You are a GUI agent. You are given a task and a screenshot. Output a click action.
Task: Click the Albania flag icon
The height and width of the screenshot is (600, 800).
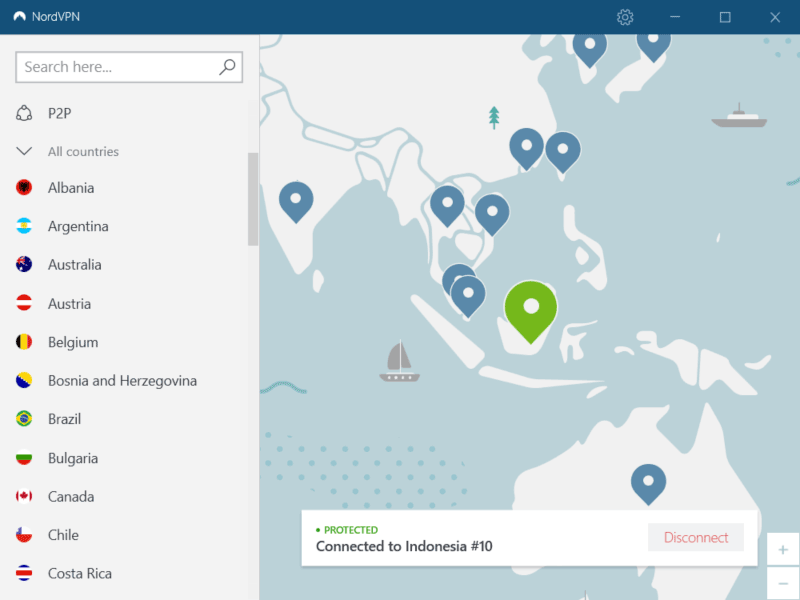(x=24, y=188)
